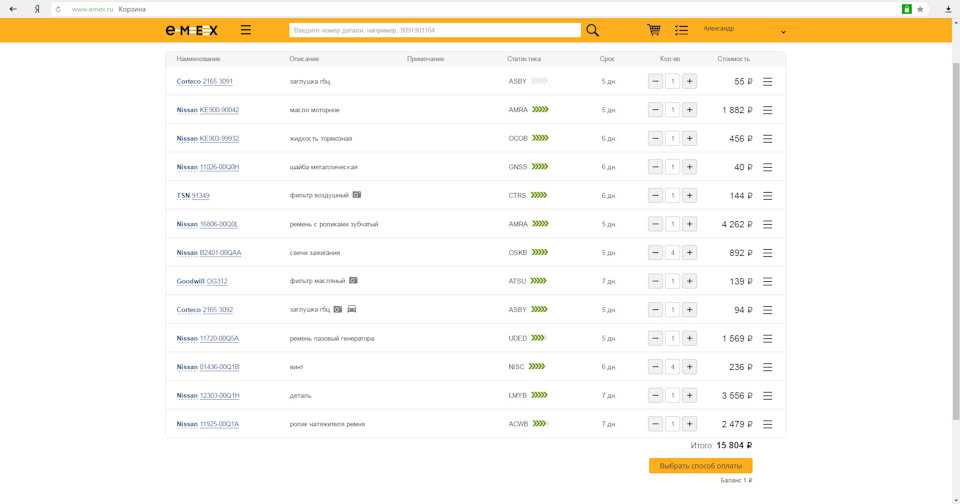Increase quantity of Corteco 2165 3091

point(690,82)
